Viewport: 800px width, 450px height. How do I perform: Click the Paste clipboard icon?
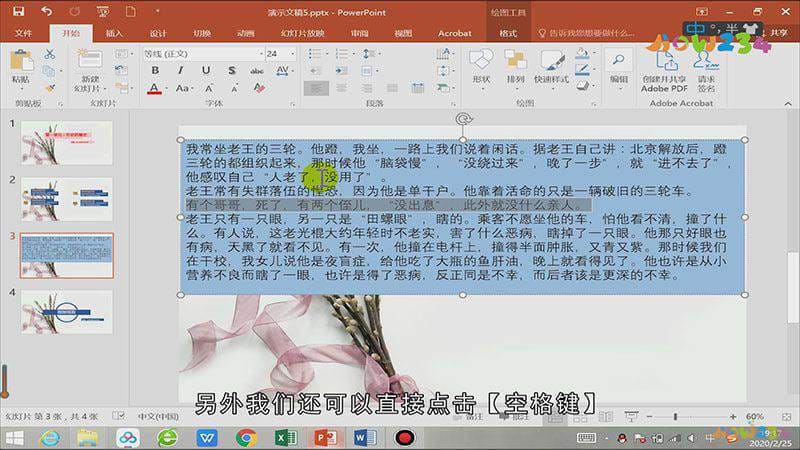click(21, 61)
